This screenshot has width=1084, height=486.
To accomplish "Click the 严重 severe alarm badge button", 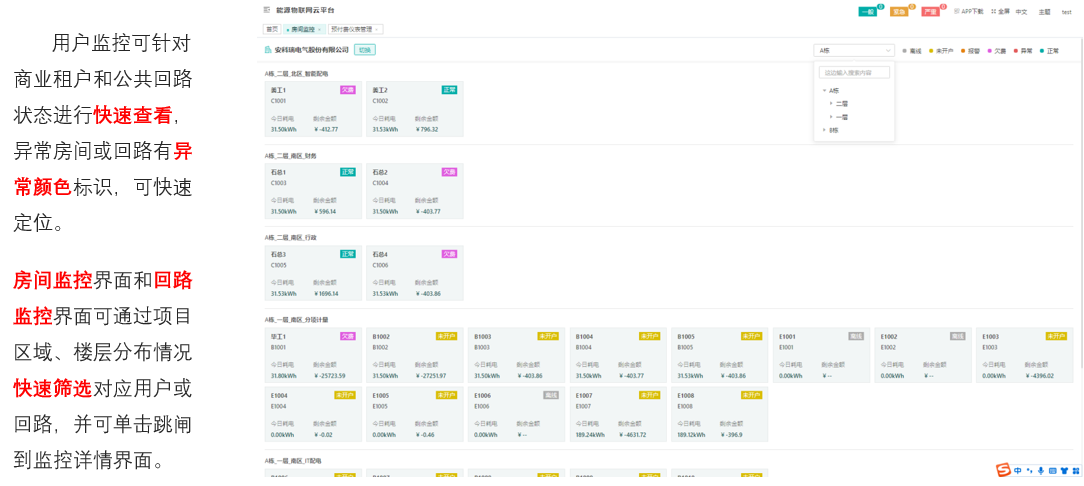I will (x=930, y=11).
